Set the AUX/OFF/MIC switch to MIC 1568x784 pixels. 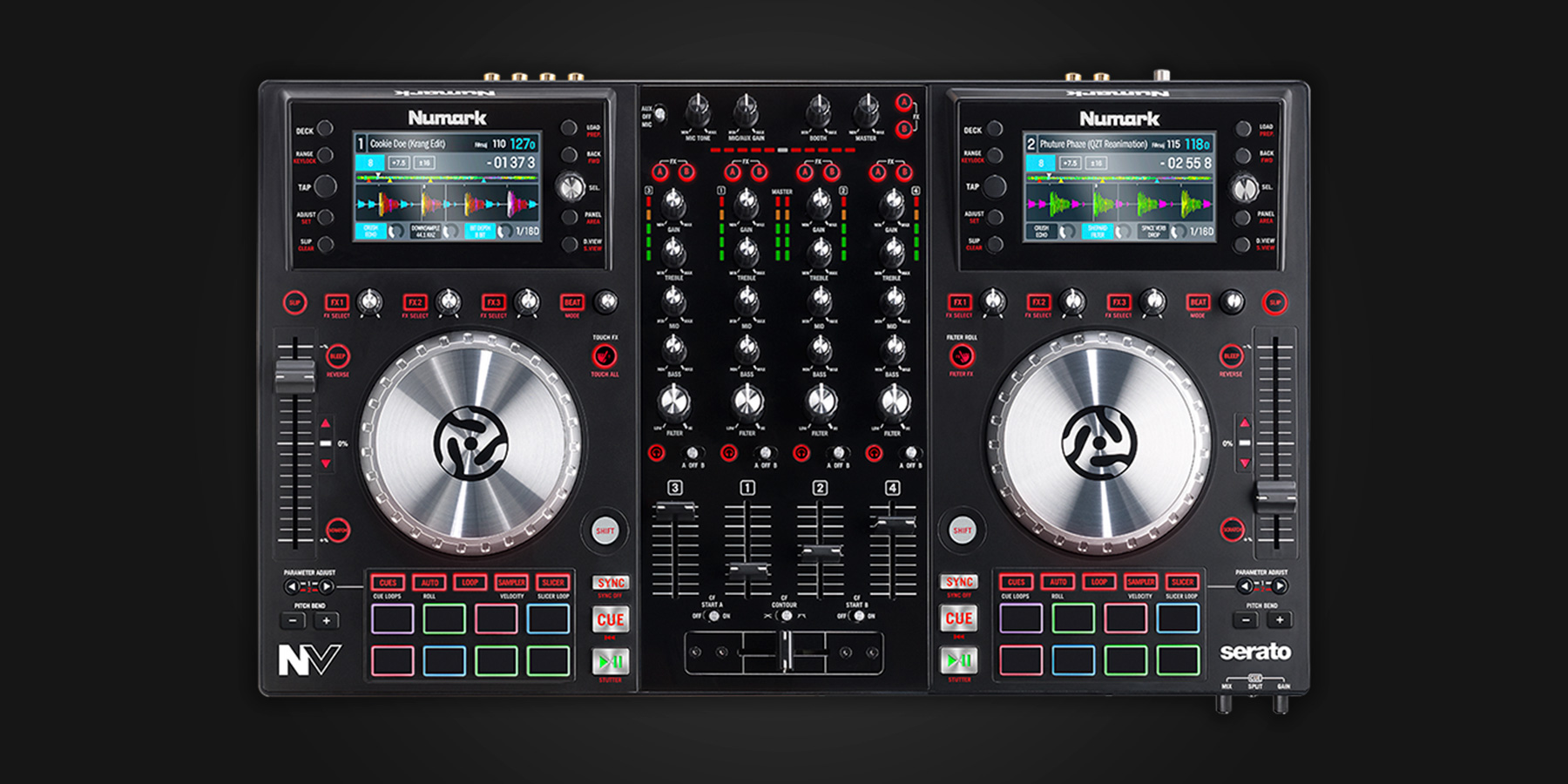(x=659, y=122)
